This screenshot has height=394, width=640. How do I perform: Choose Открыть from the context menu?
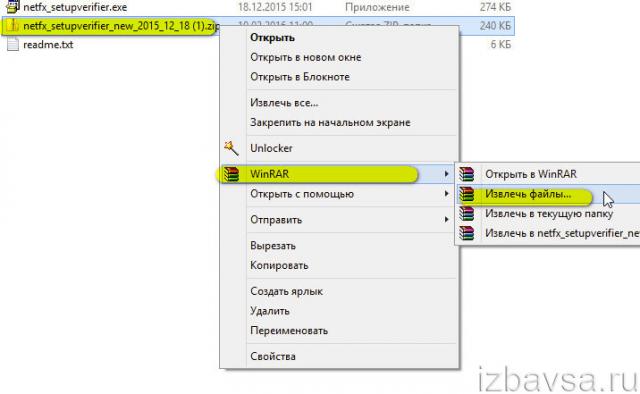[x=272, y=38]
